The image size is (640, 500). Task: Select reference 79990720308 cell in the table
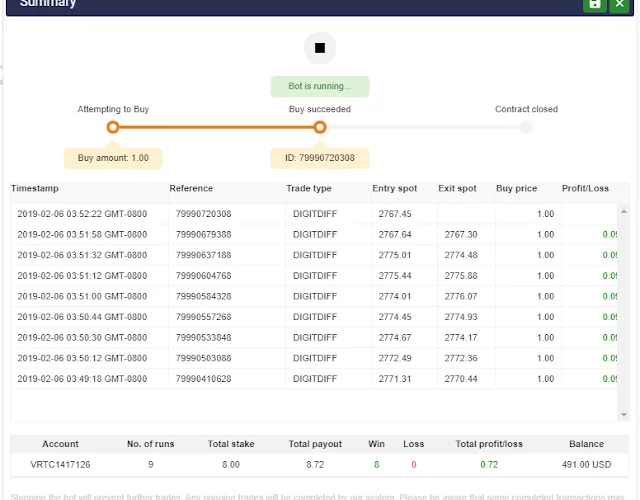point(203,214)
